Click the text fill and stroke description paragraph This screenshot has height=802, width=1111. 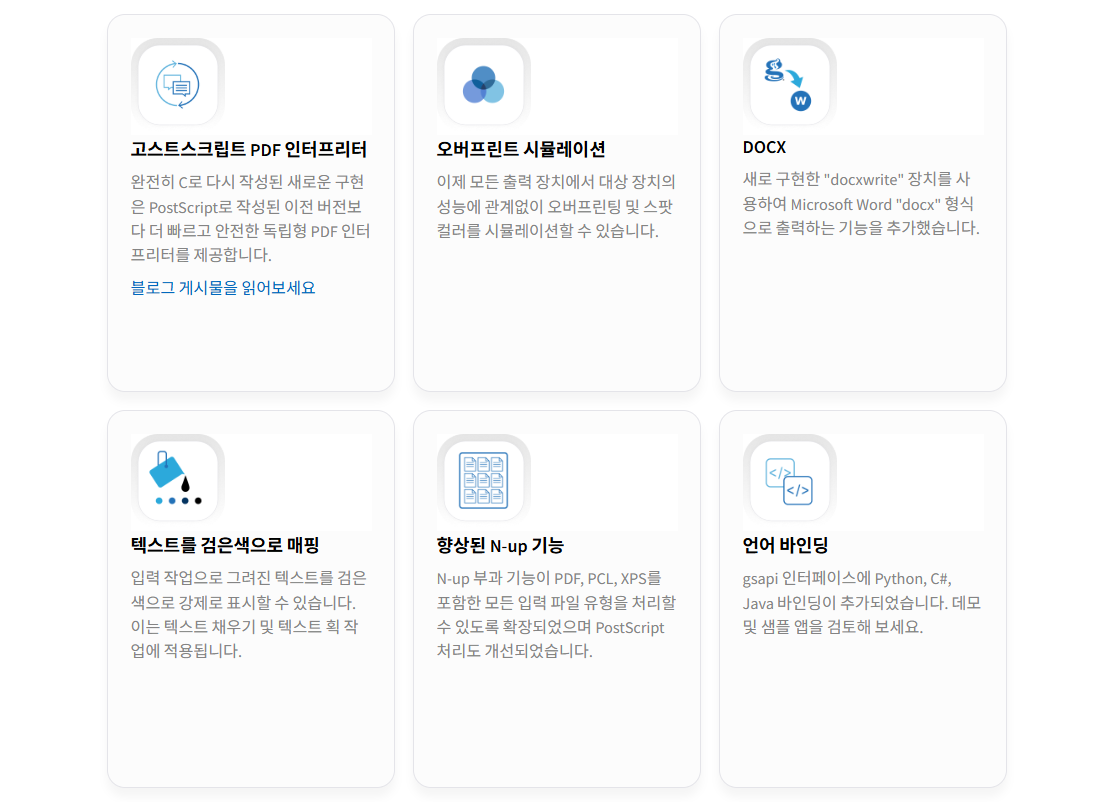tap(249, 615)
